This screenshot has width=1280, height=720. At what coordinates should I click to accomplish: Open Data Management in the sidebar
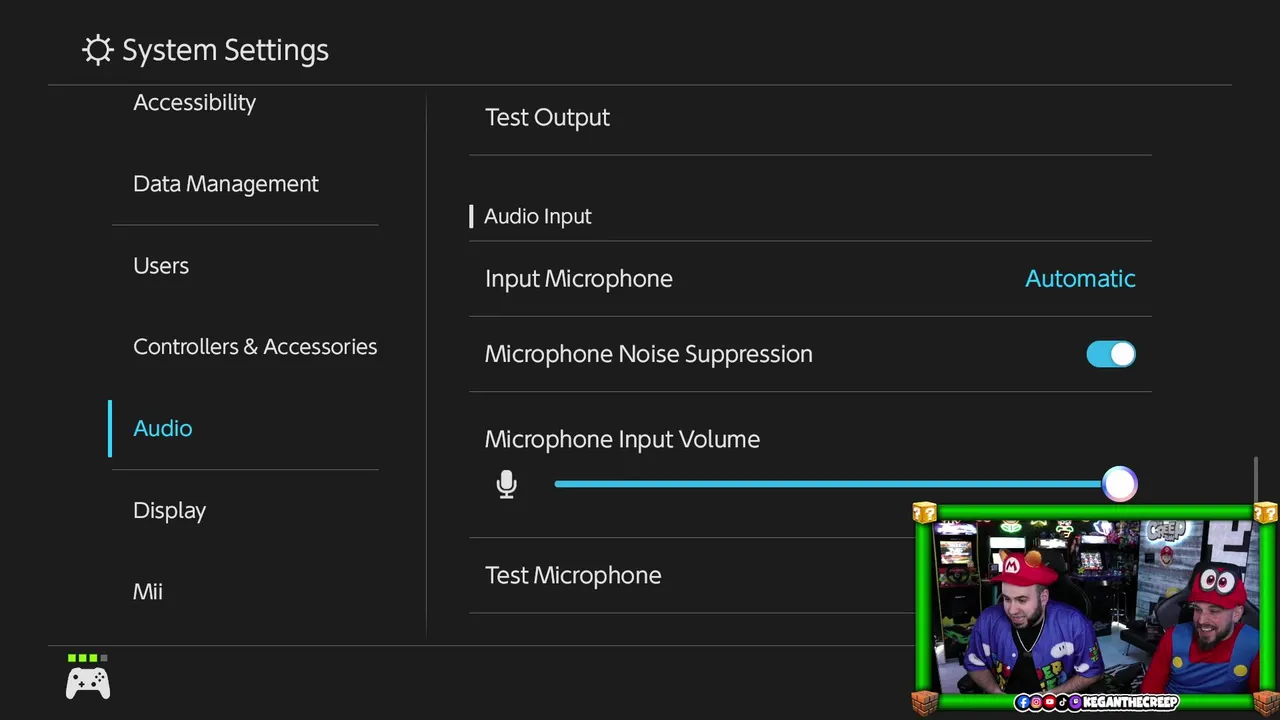pos(226,184)
